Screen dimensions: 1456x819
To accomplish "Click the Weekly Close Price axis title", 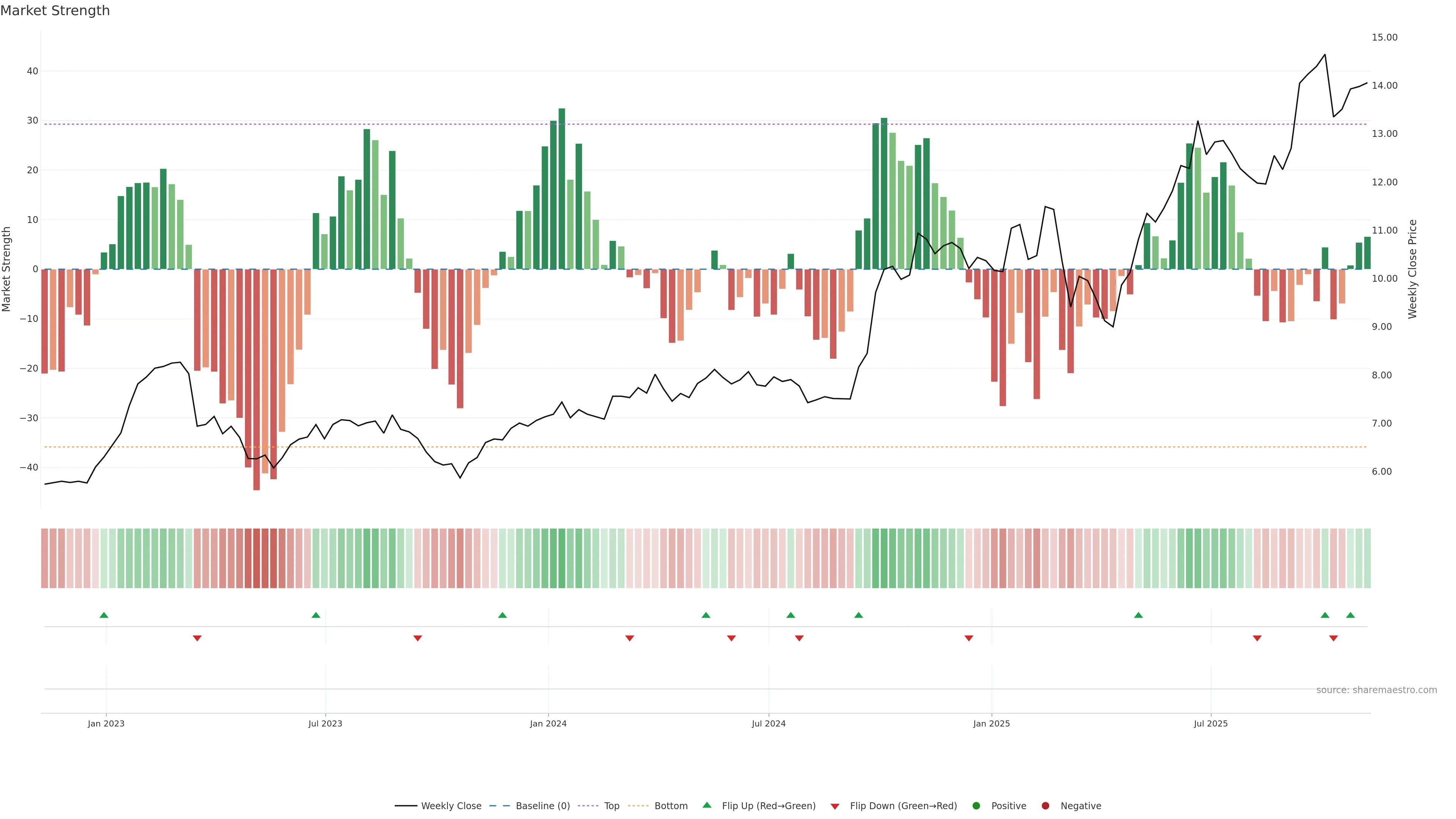I will (1413, 269).
